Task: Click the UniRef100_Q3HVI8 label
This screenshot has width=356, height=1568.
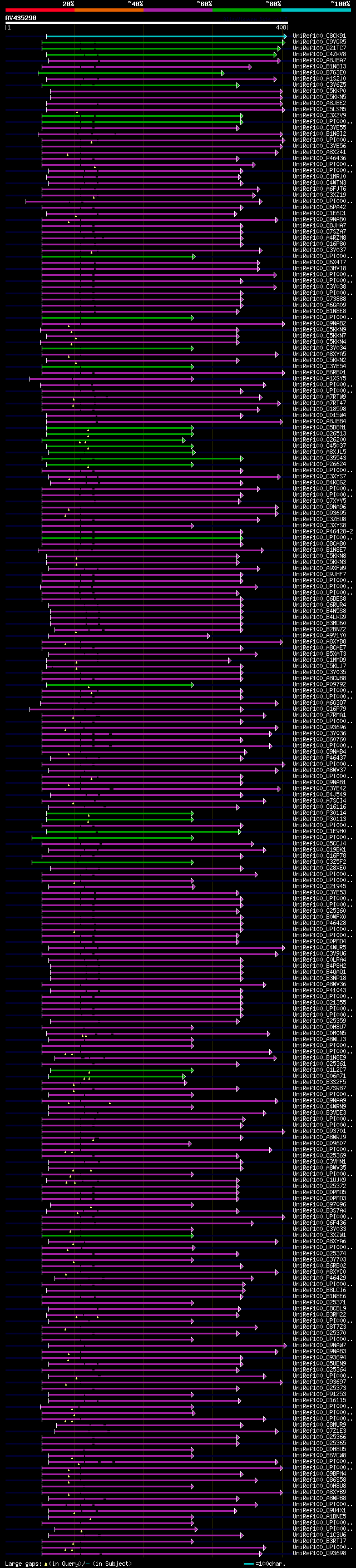Action: click(x=319, y=269)
